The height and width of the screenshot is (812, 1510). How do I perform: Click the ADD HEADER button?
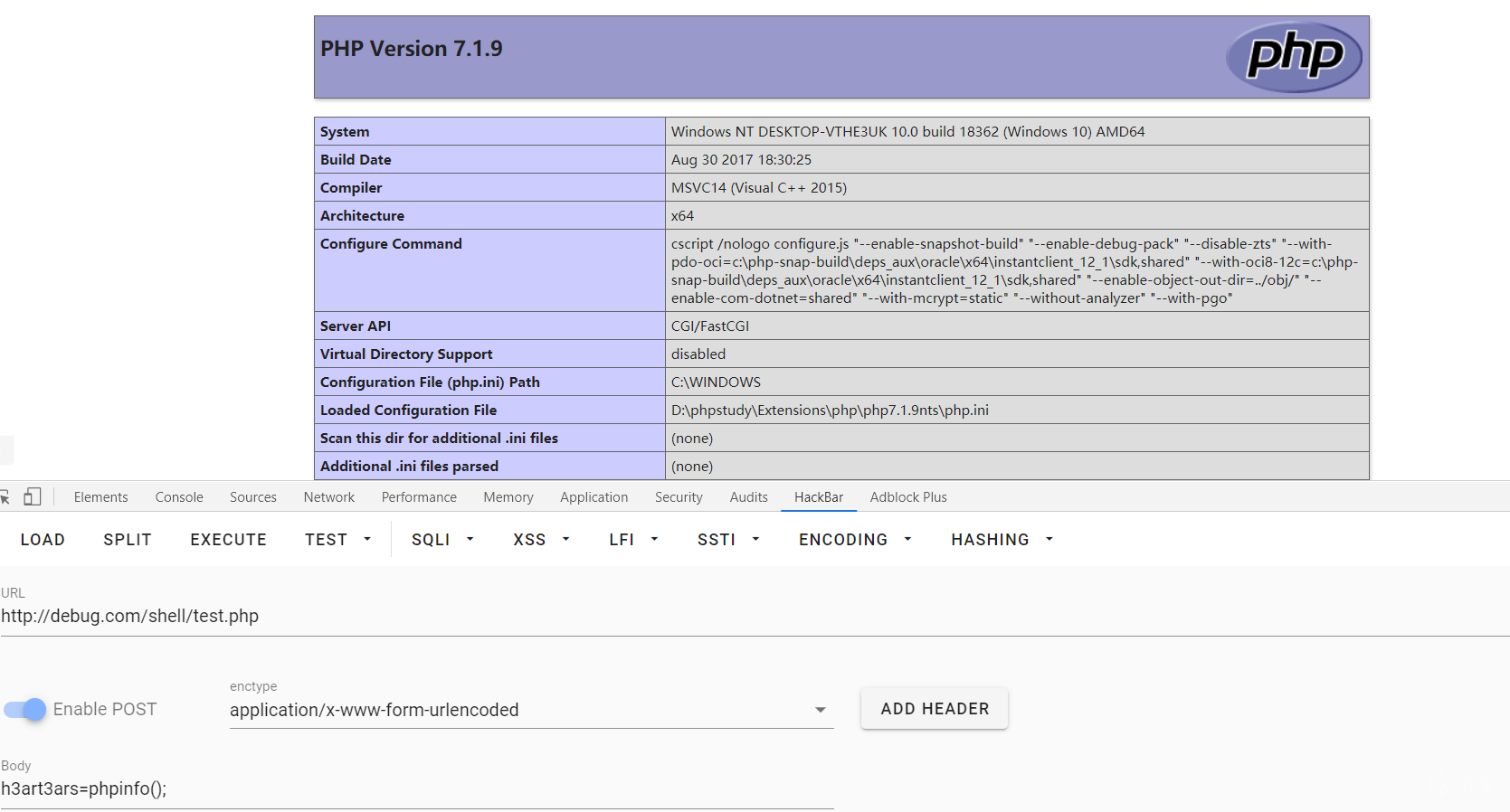(x=935, y=709)
